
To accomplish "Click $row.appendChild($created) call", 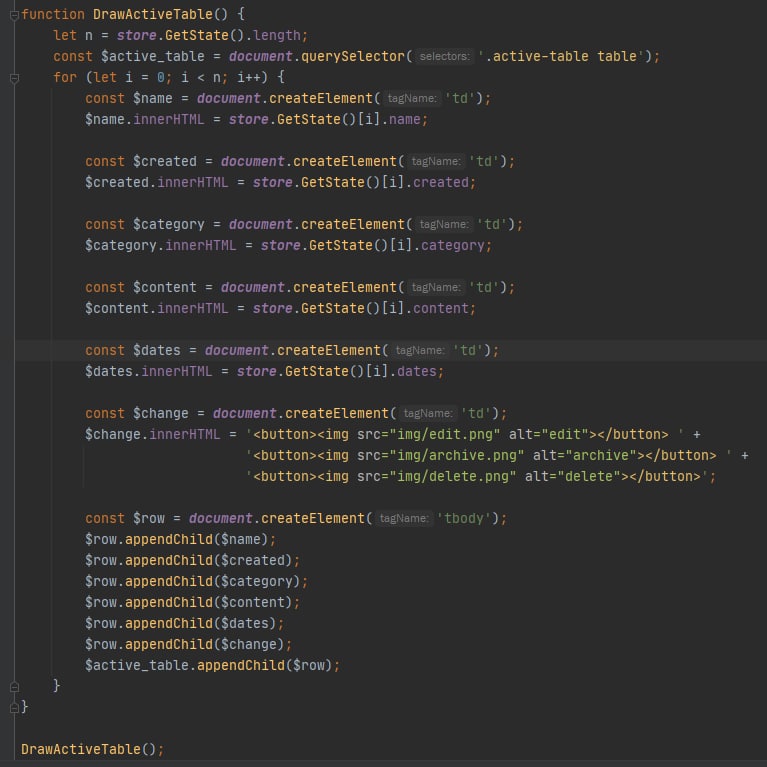I will 189,561.
